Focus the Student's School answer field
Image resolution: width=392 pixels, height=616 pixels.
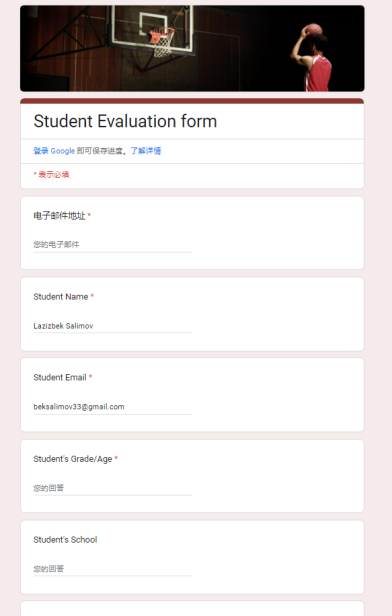tap(113, 568)
